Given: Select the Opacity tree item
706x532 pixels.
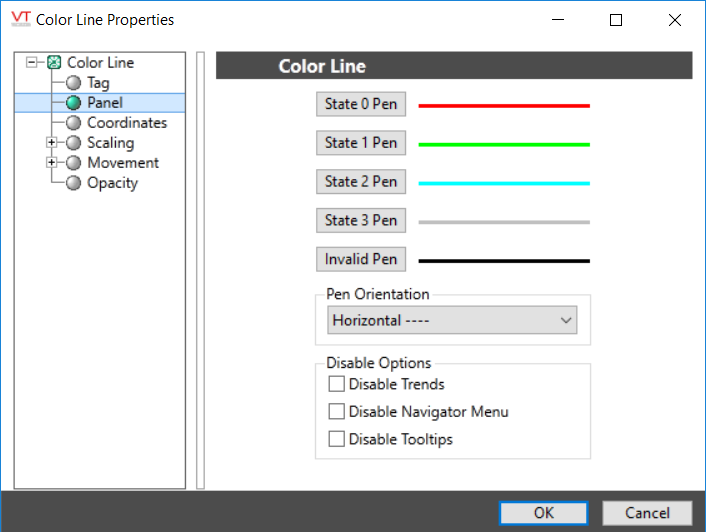Looking at the screenshot, I should pos(112,183).
